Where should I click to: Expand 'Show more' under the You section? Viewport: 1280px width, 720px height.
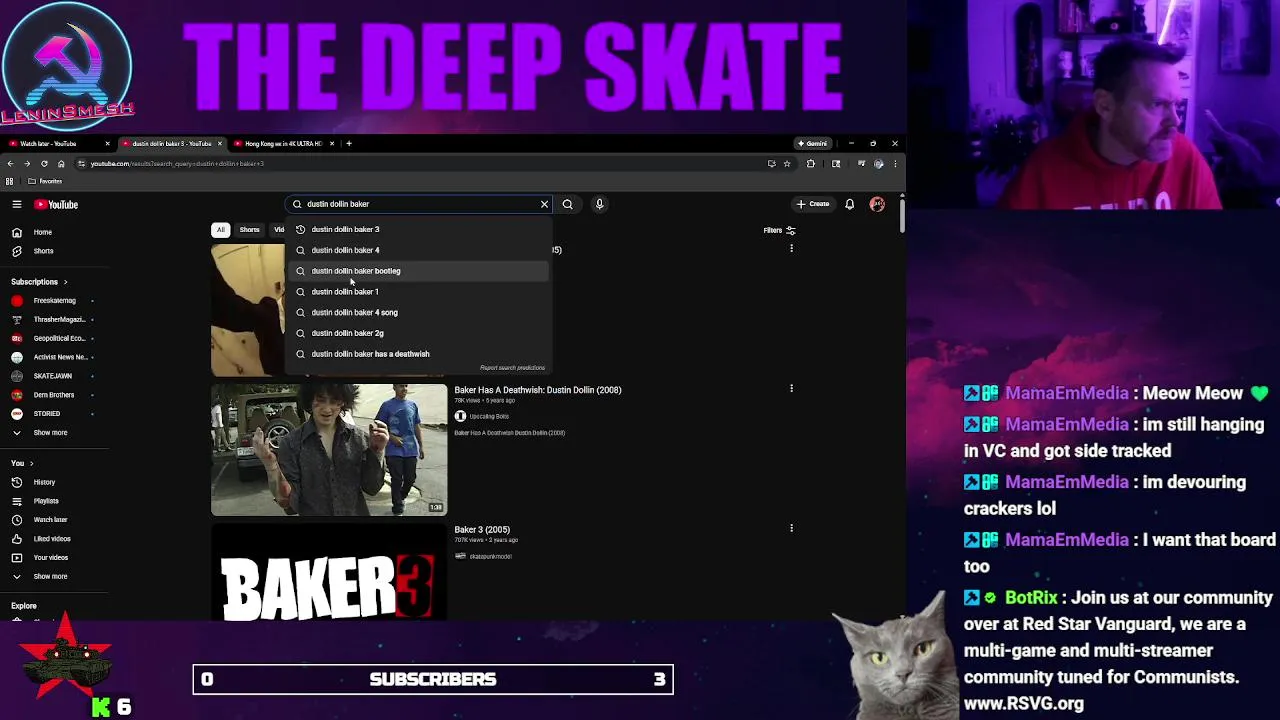[x=50, y=576]
